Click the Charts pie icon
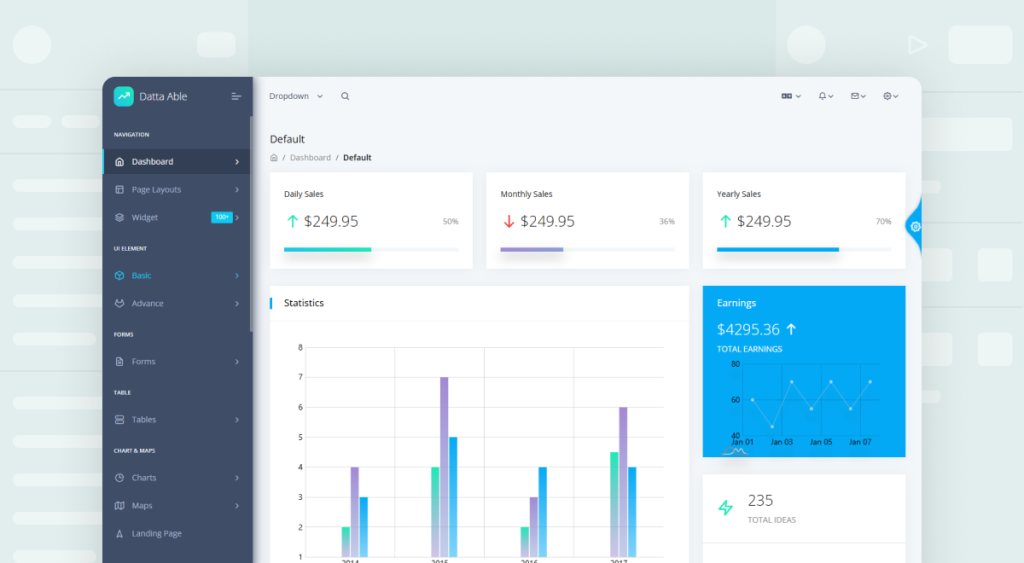The height and width of the screenshot is (563, 1024). tap(120, 477)
